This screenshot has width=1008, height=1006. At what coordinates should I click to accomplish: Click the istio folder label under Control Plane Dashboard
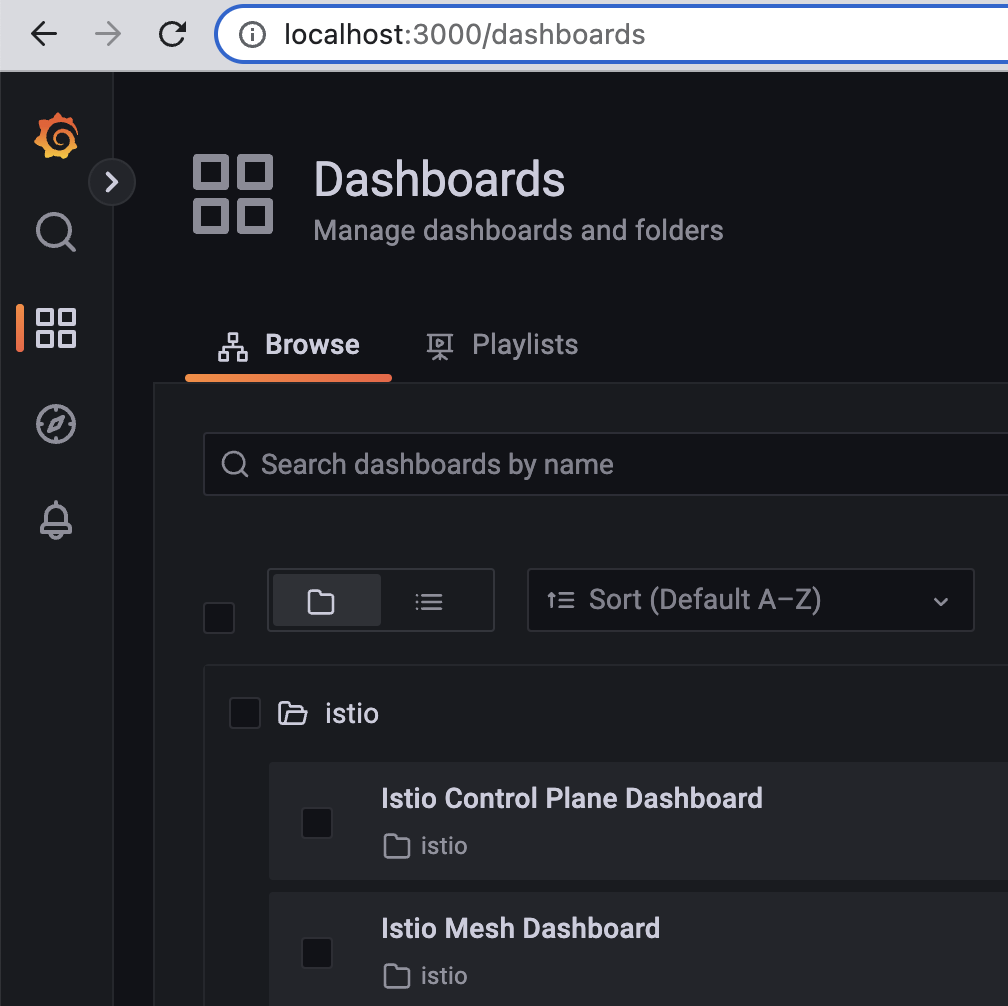click(x=426, y=846)
